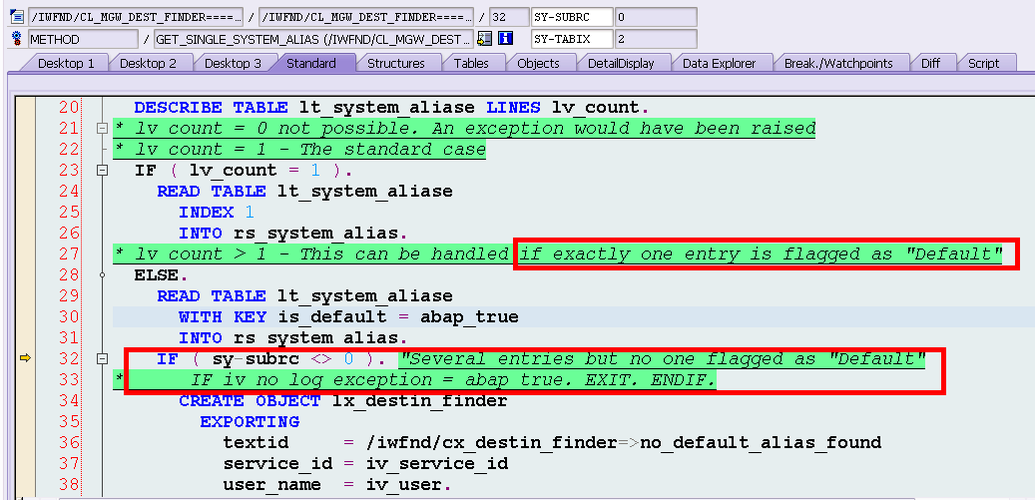Click the yellow execution arrow at line 32
Image resolution: width=1035 pixels, height=500 pixels.
click(x=25, y=358)
